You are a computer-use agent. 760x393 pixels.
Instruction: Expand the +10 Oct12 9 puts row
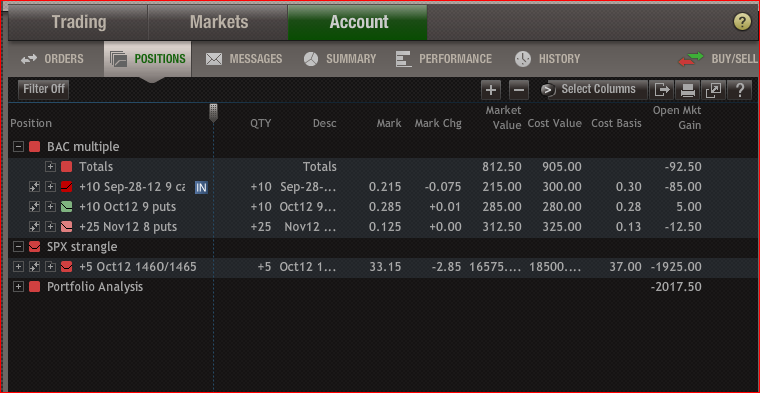50,207
